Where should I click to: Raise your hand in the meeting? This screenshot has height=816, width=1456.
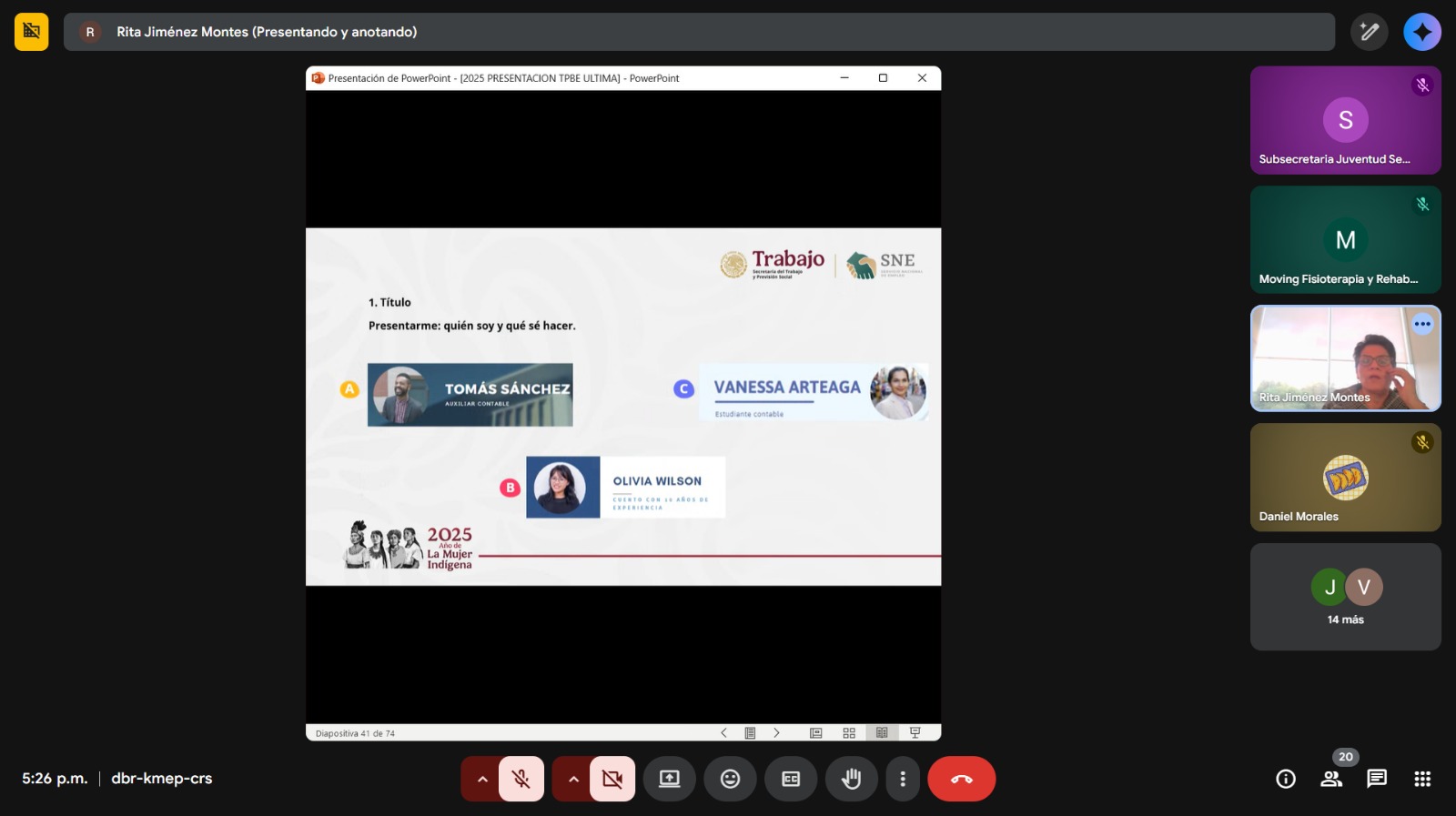click(851, 779)
